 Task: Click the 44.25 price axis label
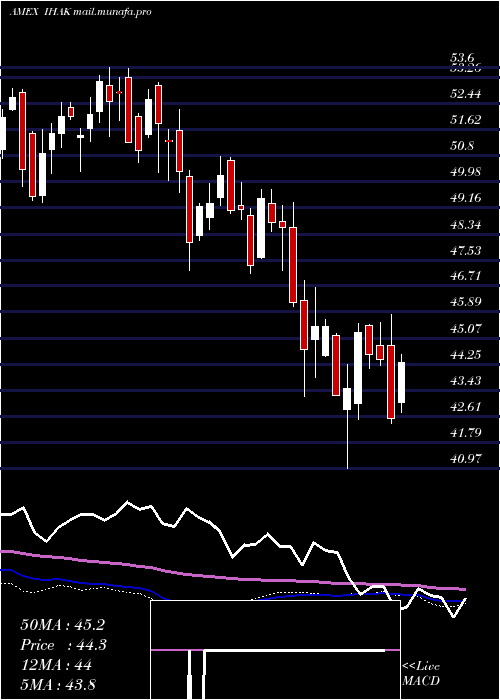(x=466, y=354)
